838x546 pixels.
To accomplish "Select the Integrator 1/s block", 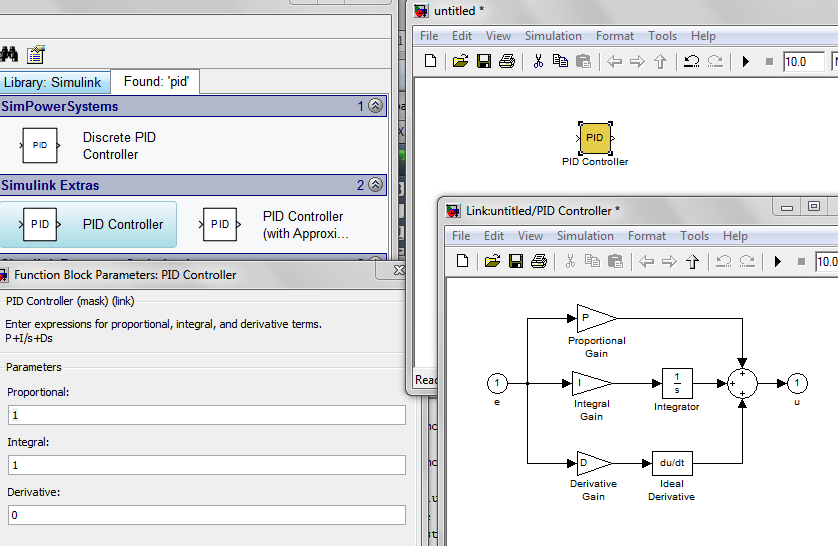I will point(677,383).
